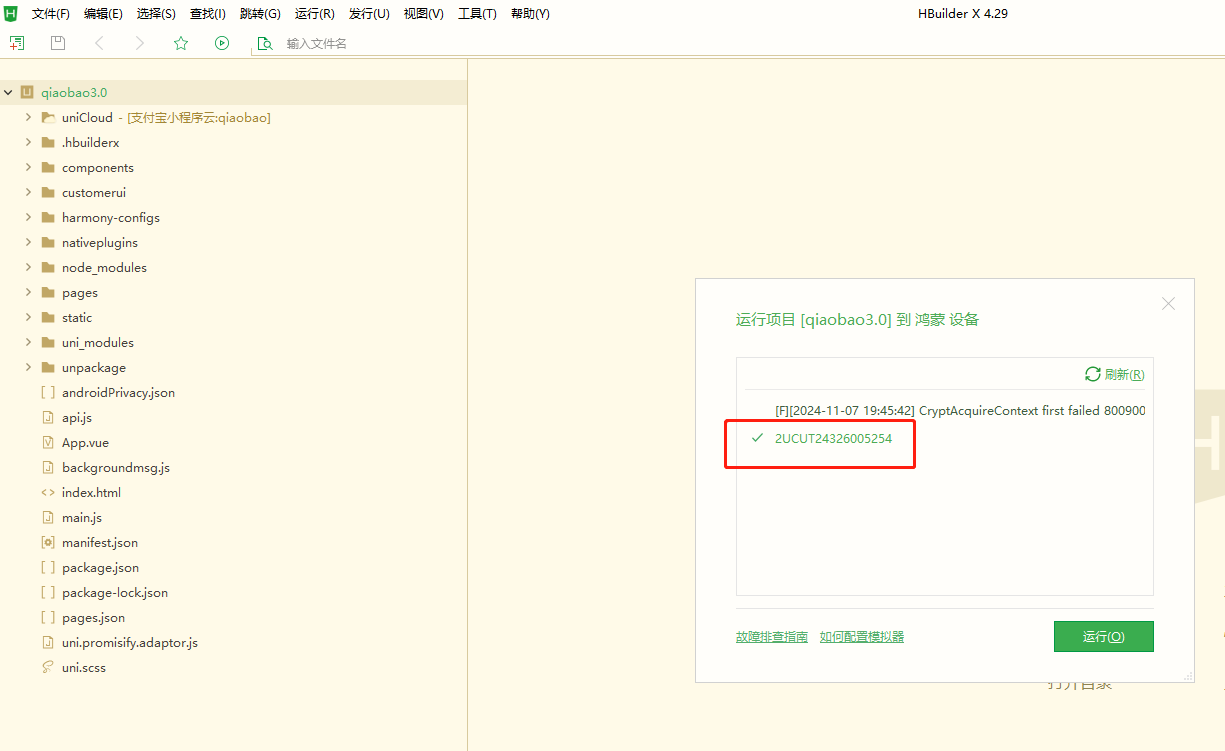Click the components folder icon
The width and height of the screenshot is (1225, 751).
click(48, 167)
